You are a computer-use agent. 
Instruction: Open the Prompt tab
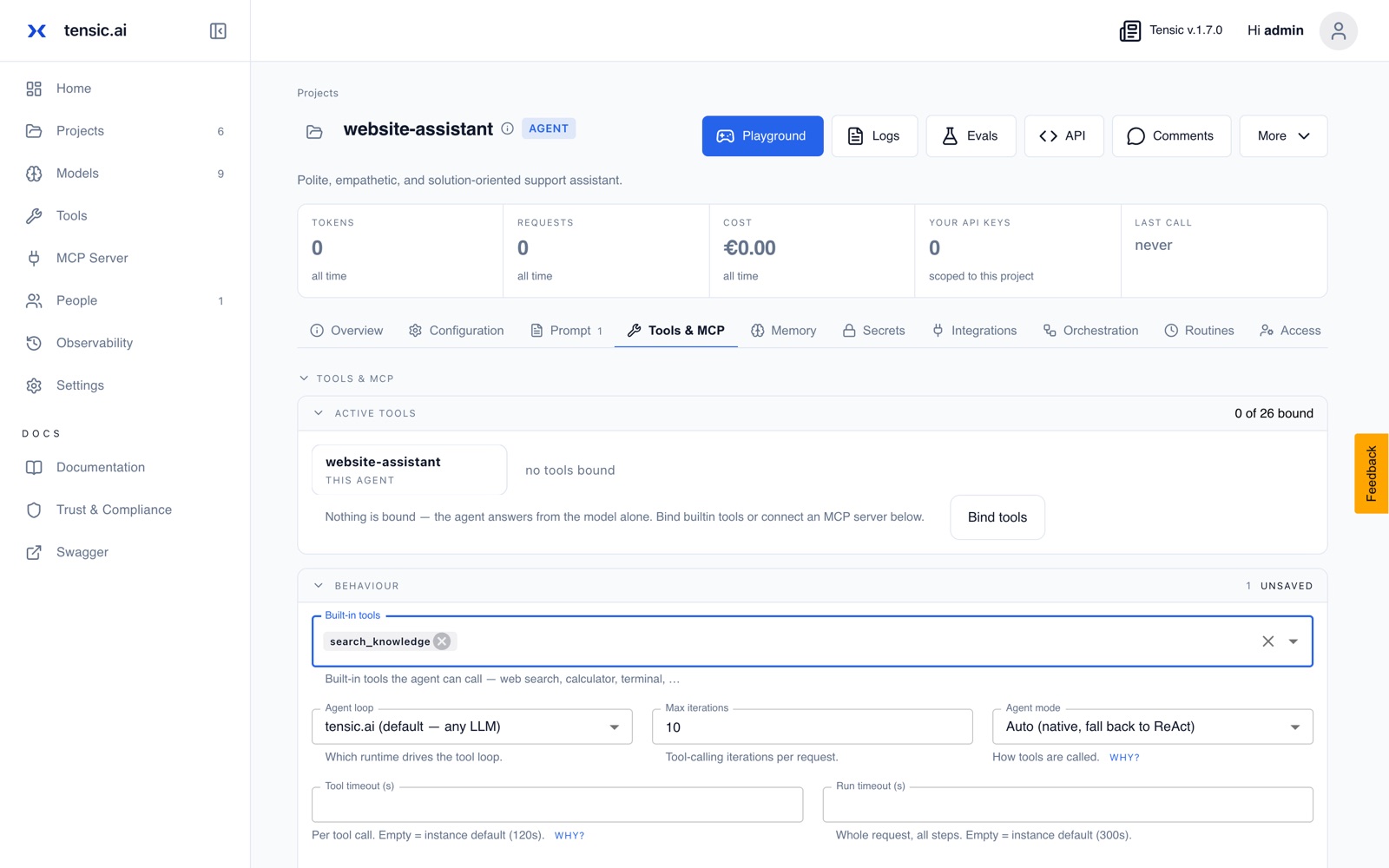(566, 331)
